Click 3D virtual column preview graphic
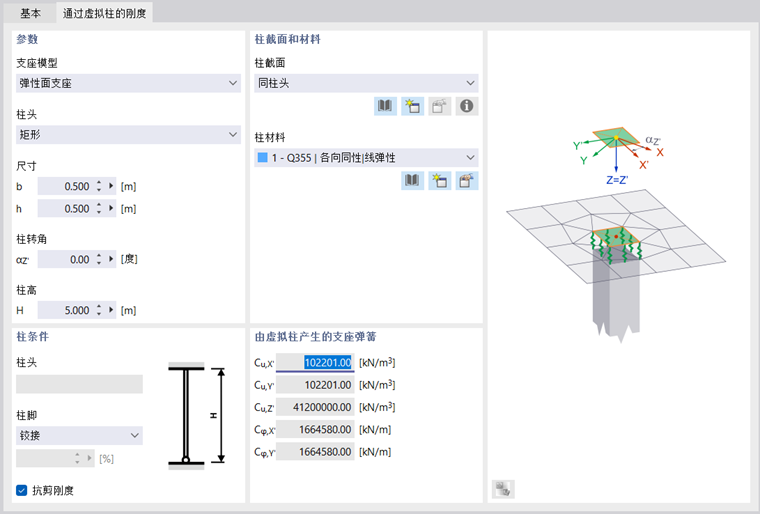 pos(616,235)
